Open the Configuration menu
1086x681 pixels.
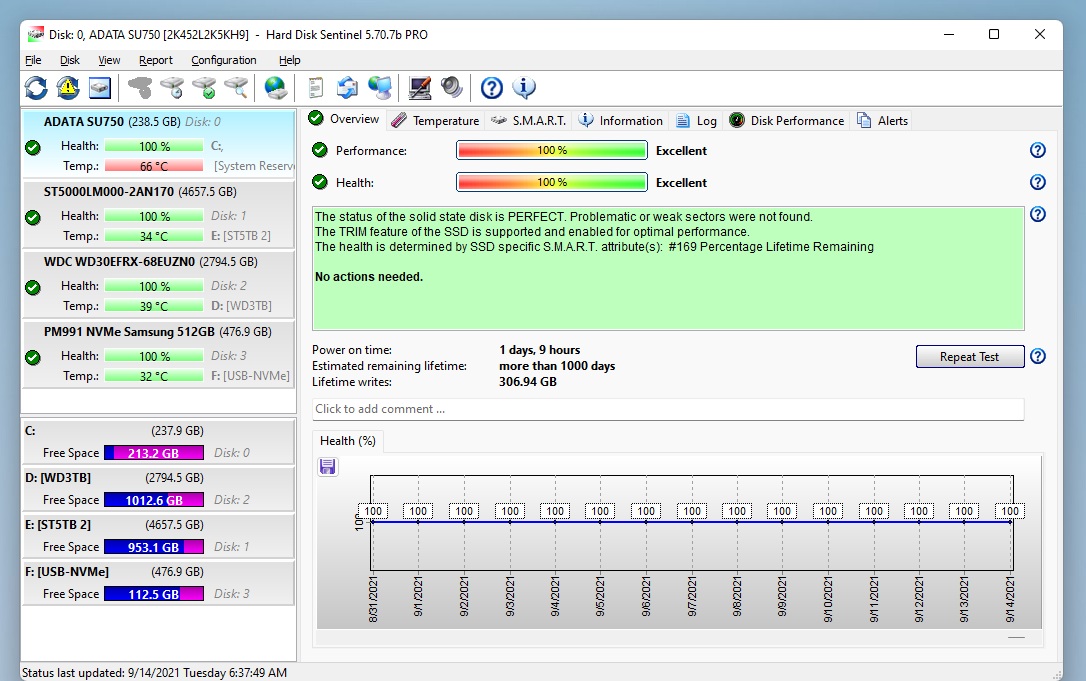coord(223,60)
